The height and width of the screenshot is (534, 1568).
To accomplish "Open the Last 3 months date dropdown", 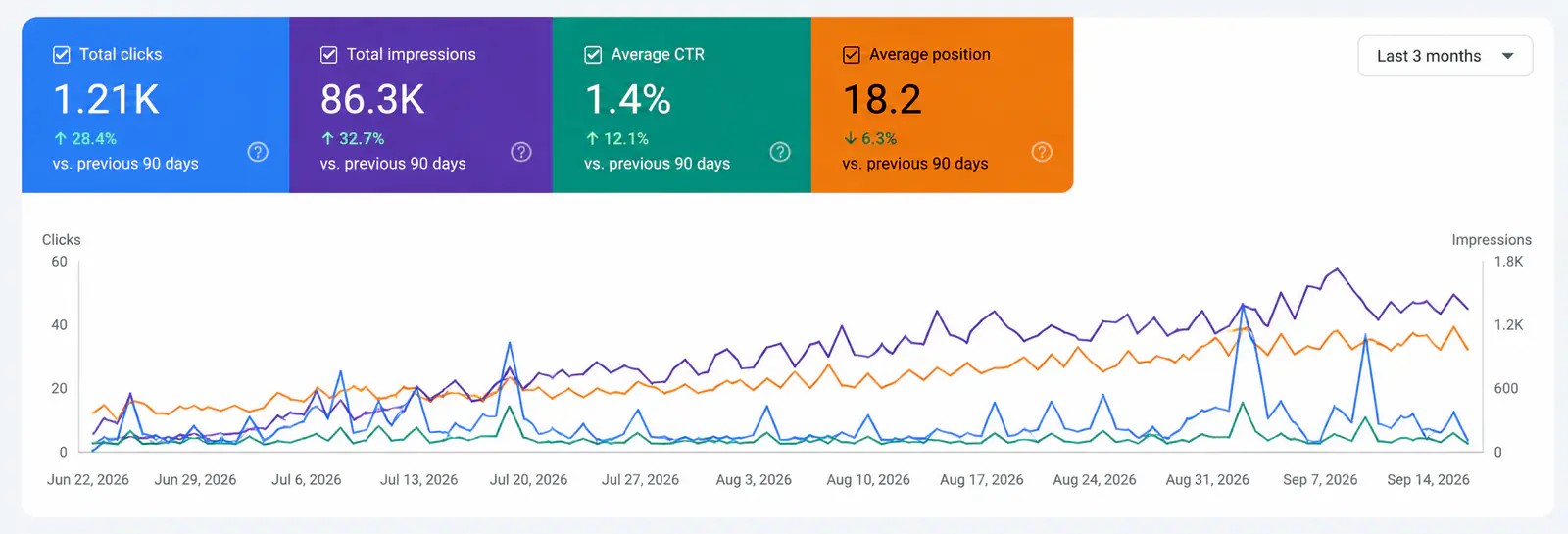I will click(1445, 56).
